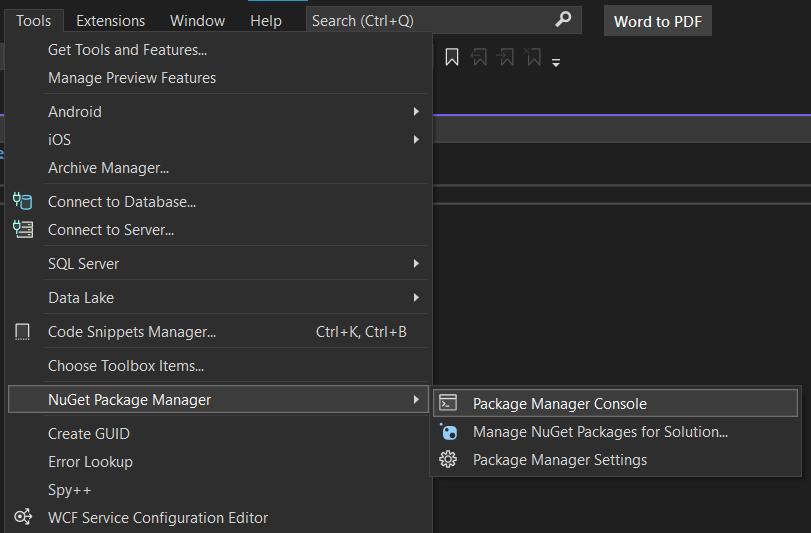
Task: Click SQL Server menu label
Action: pyautogui.click(x=83, y=264)
